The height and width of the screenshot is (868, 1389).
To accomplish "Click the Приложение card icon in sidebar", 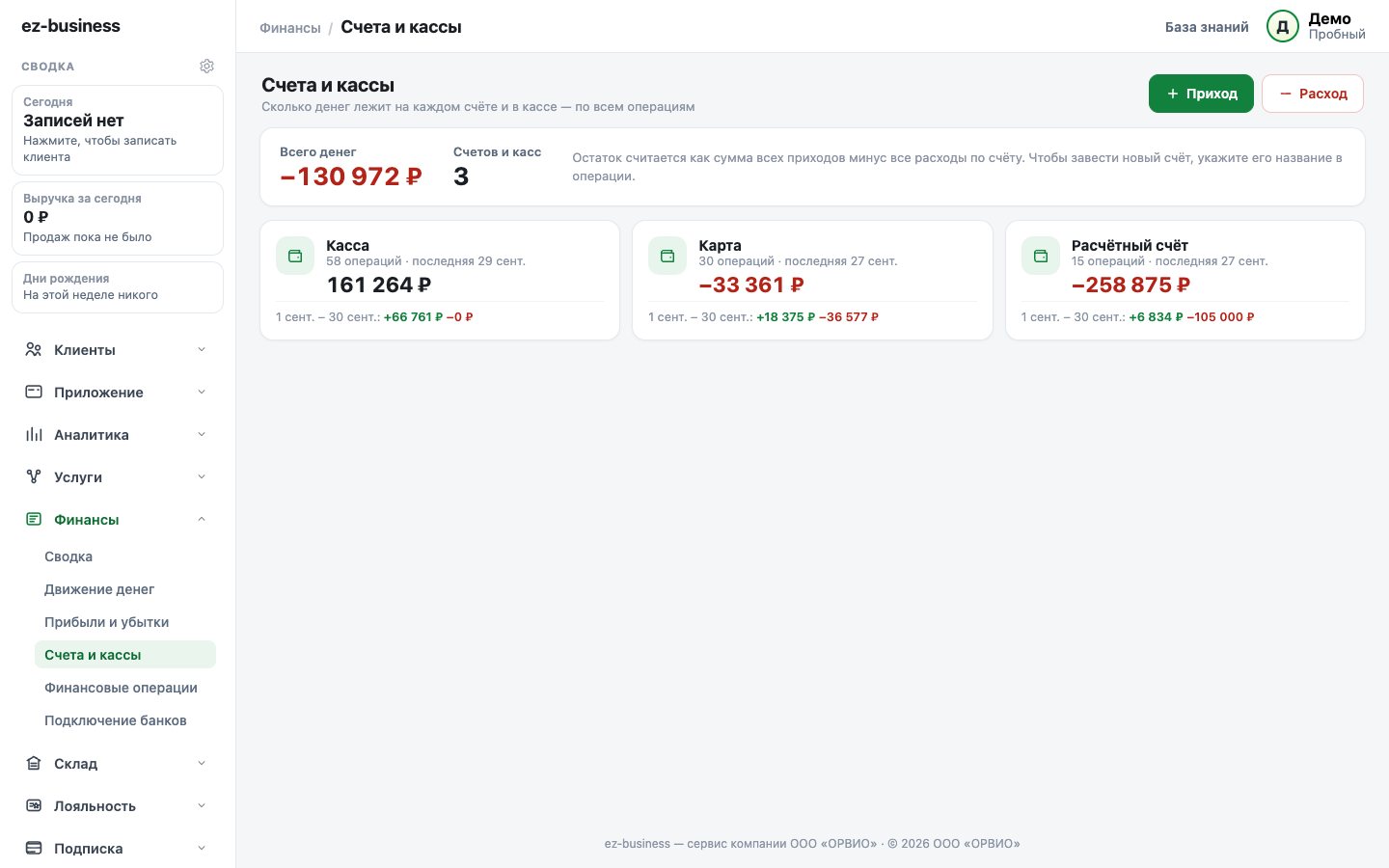I will [34, 393].
